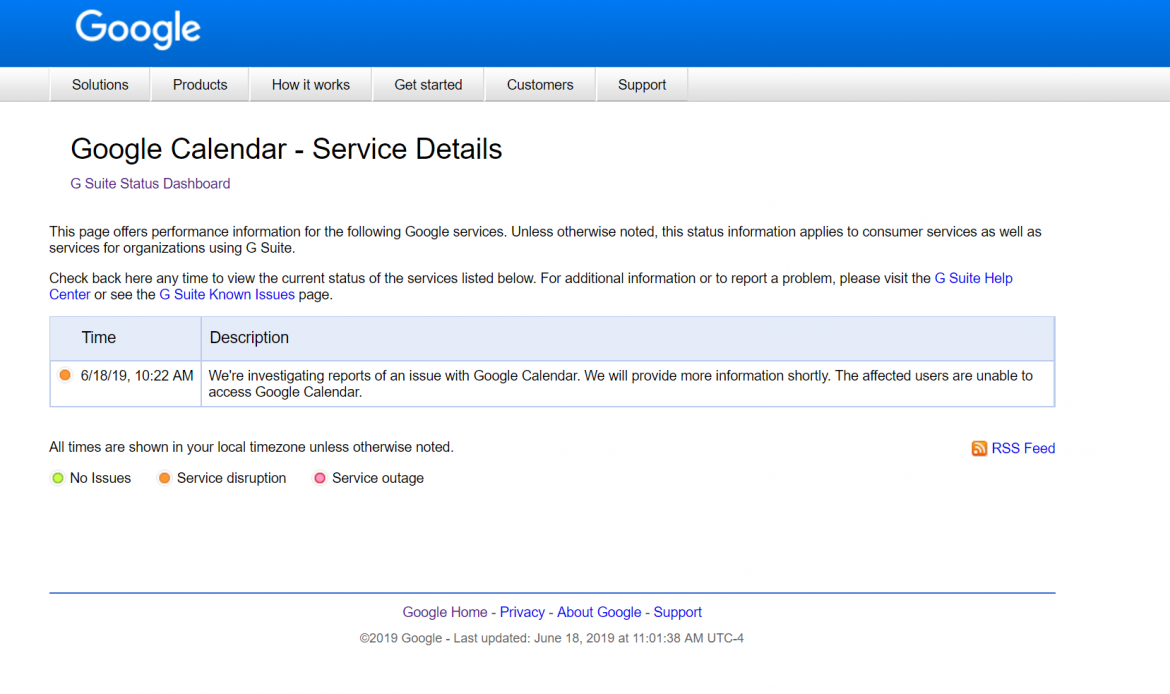This screenshot has height=694, width=1170.
Task: Open the Customers navigation tab
Action: click(x=540, y=85)
